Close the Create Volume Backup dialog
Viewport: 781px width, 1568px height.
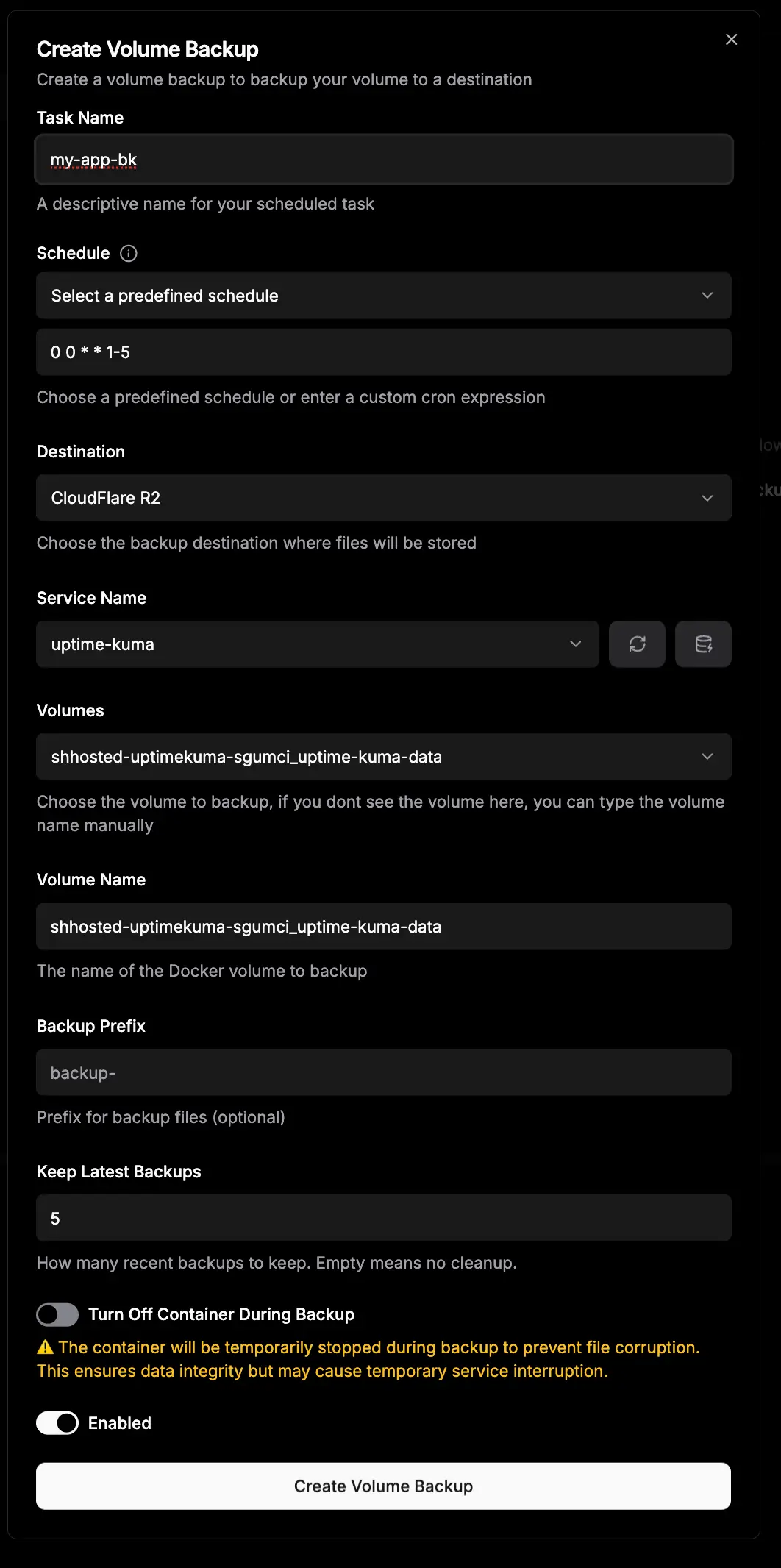[731, 39]
